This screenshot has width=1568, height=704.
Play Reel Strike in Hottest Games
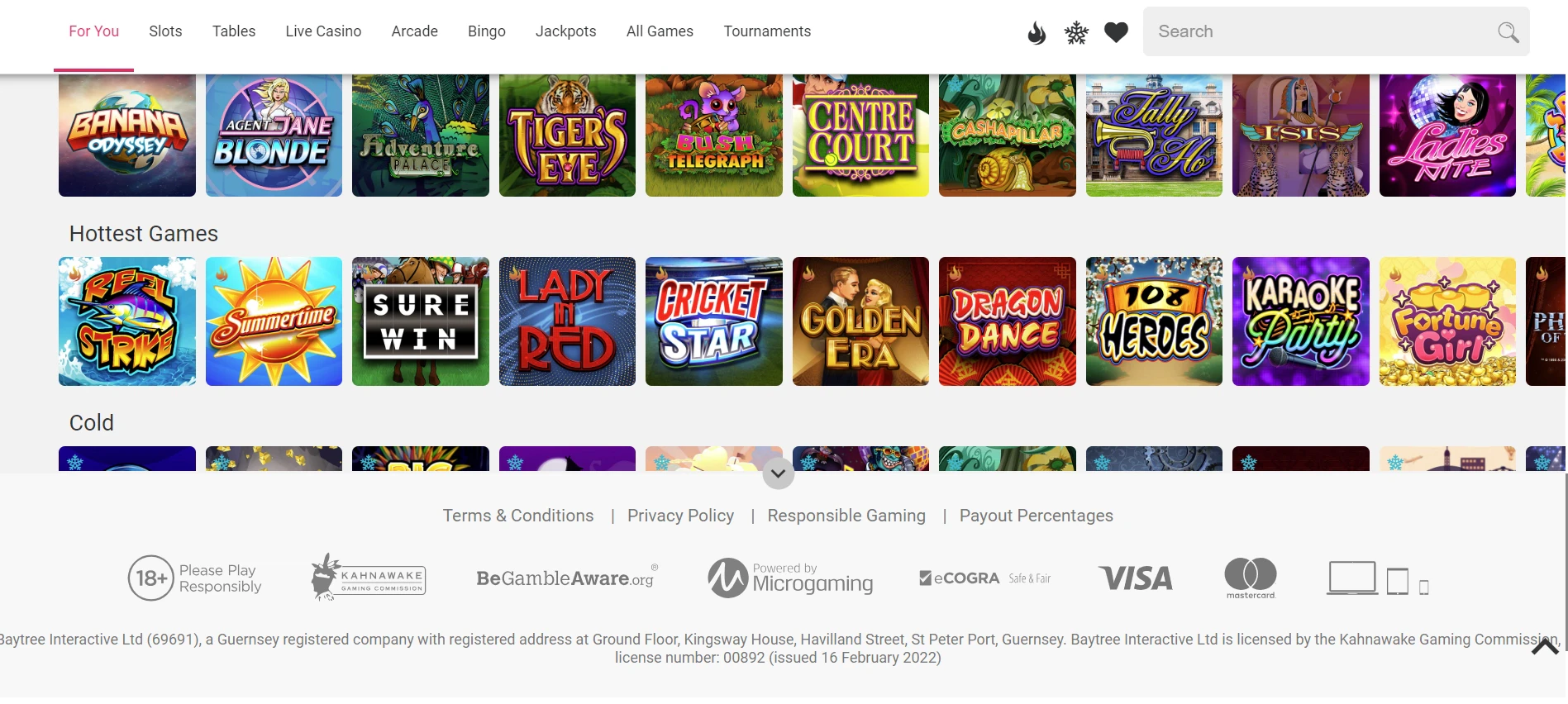pyautogui.click(x=127, y=321)
